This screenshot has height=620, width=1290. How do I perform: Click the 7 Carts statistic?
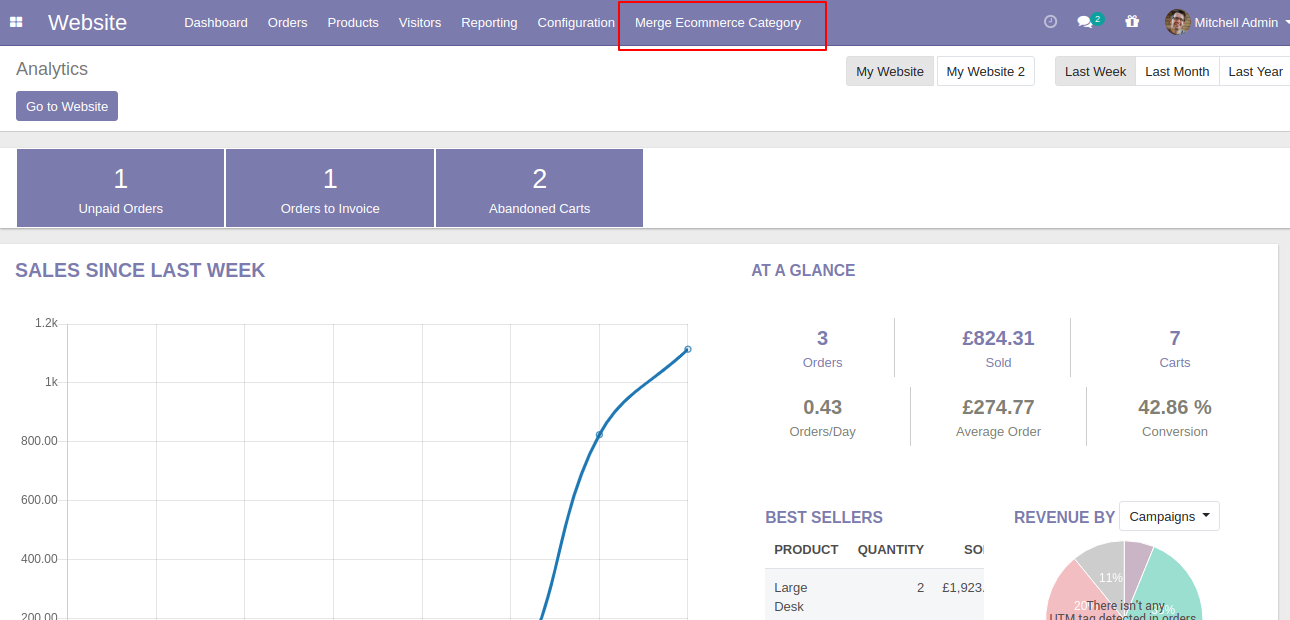click(1175, 348)
